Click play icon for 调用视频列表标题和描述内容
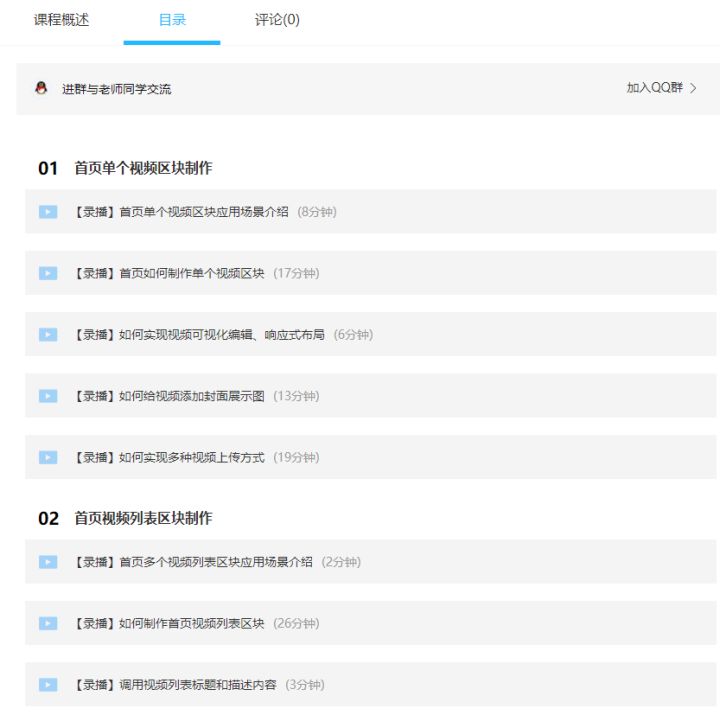The width and height of the screenshot is (720, 715). (48, 685)
